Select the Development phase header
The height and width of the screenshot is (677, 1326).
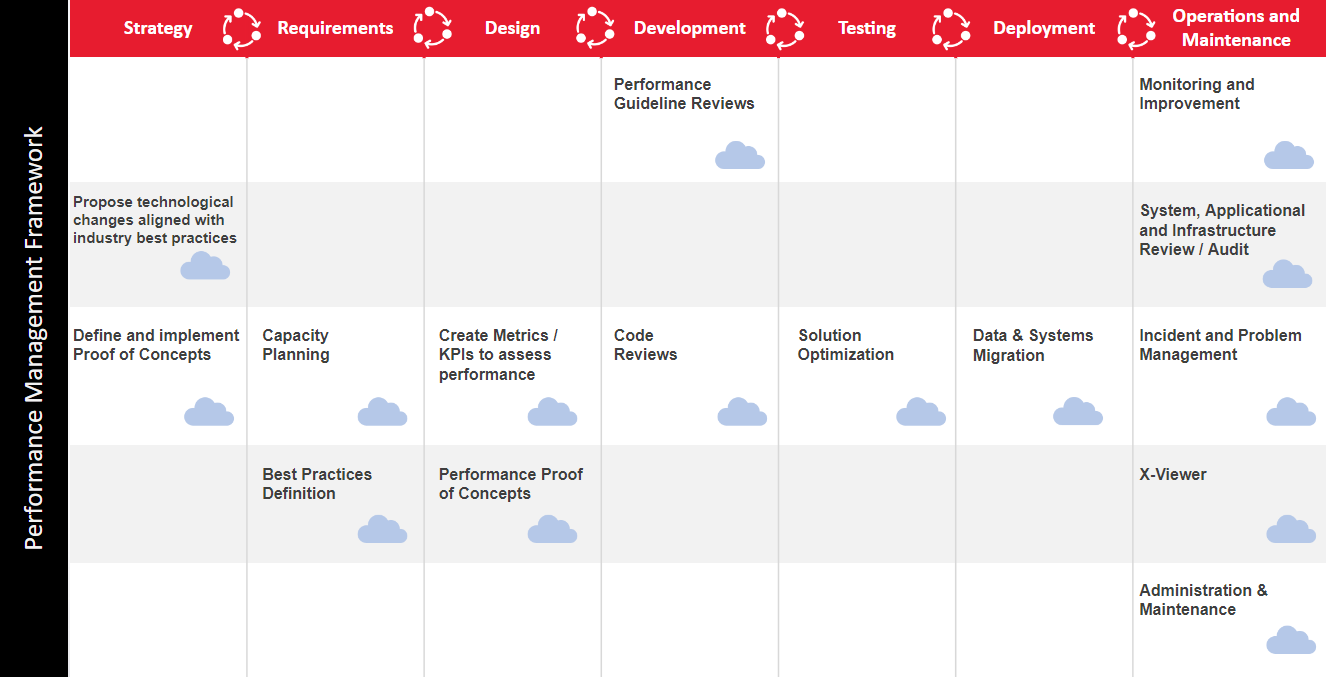(x=689, y=28)
